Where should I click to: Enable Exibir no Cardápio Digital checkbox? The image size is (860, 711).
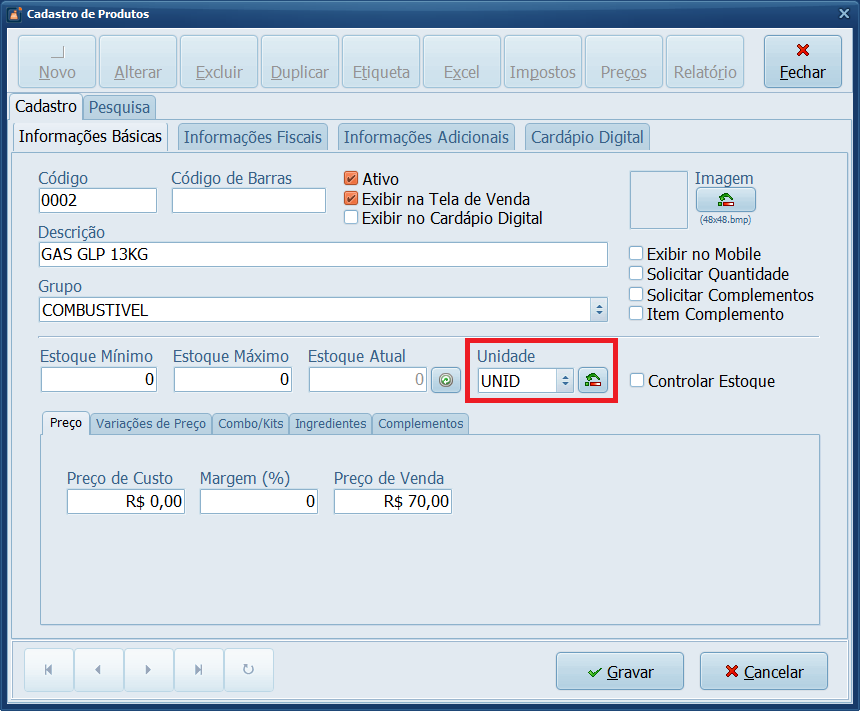click(351, 217)
